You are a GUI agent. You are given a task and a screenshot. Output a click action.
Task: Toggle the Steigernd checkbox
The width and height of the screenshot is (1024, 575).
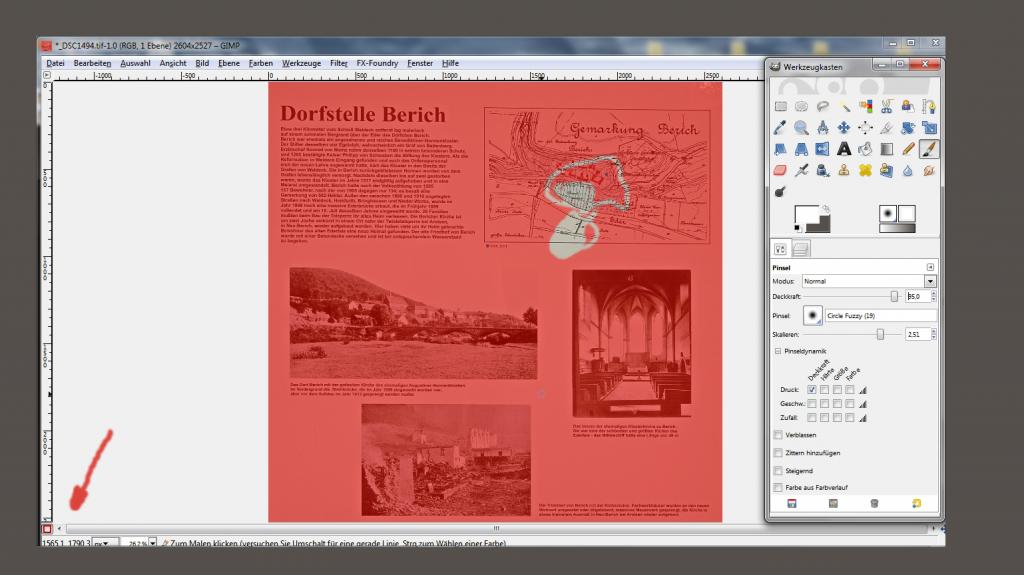click(778, 470)
